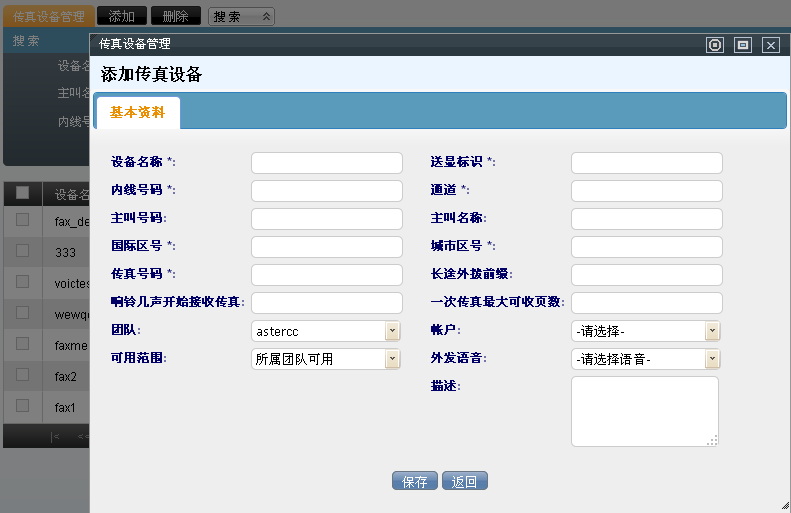Focus the 设备名称 input field

point(326,163)
